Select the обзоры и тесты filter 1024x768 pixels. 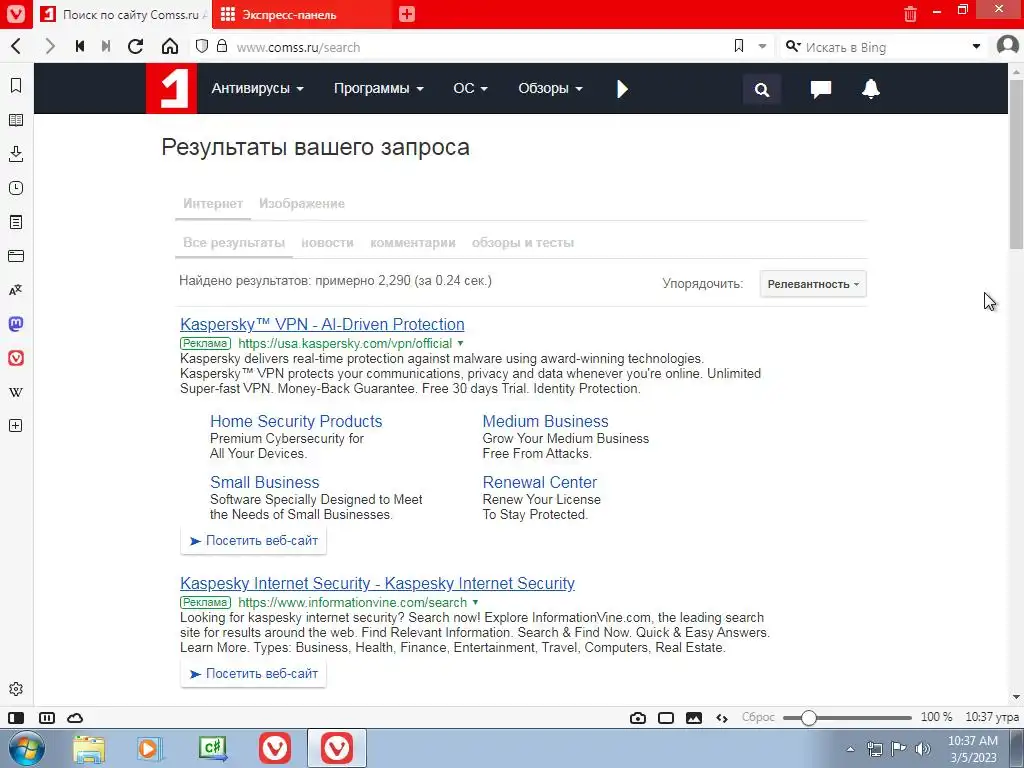(x=523, y=243)
